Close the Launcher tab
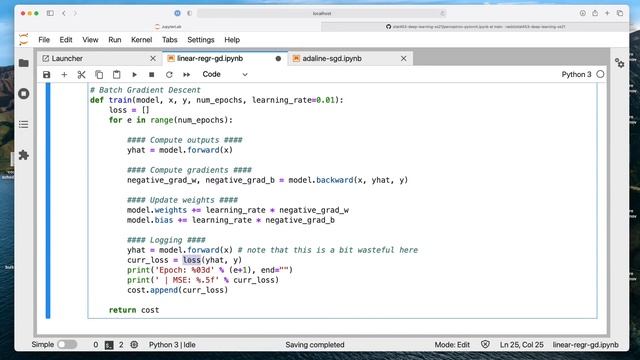 153,59
